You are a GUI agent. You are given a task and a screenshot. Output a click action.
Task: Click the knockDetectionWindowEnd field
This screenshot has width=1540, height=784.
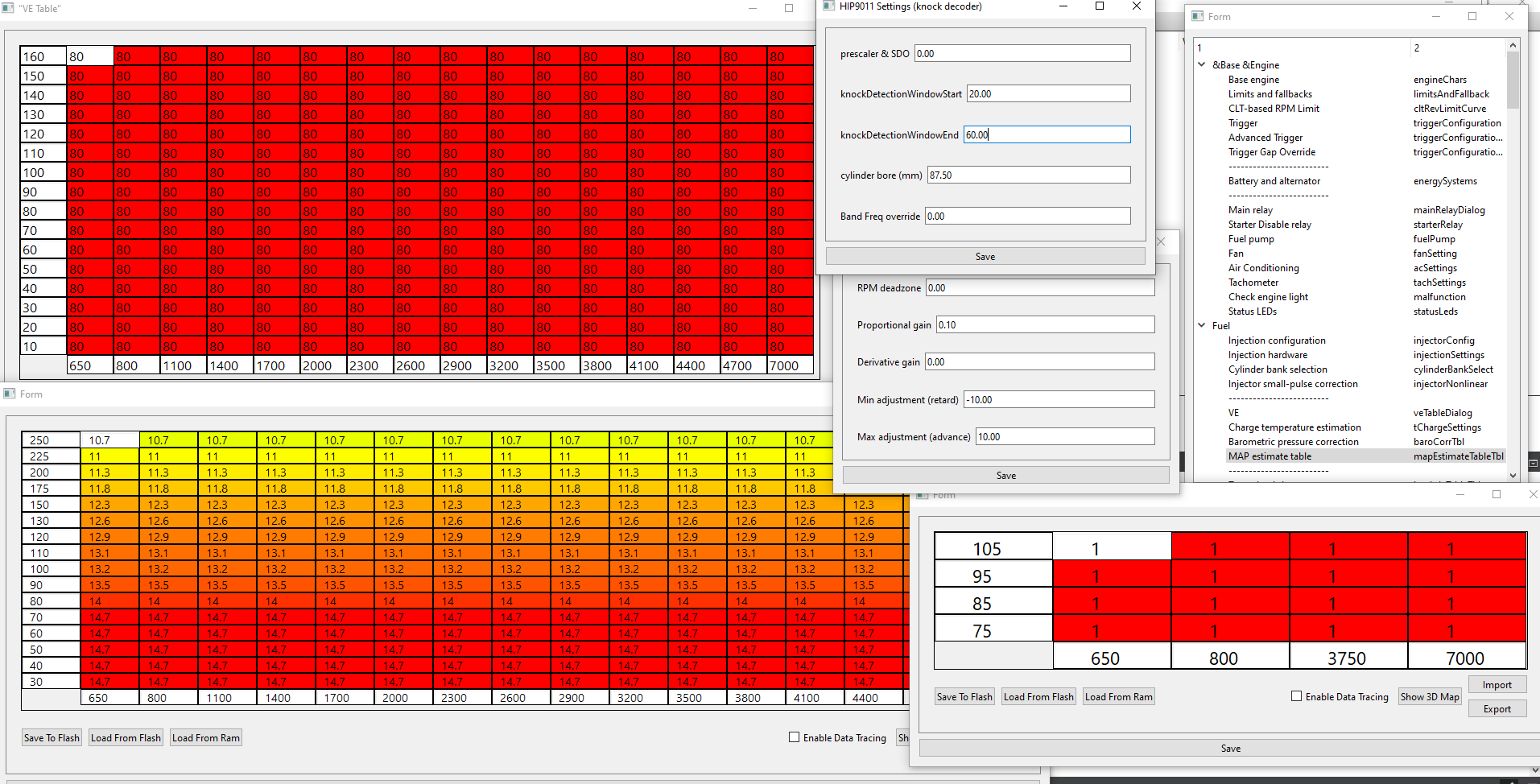(x=1047, y=135)
